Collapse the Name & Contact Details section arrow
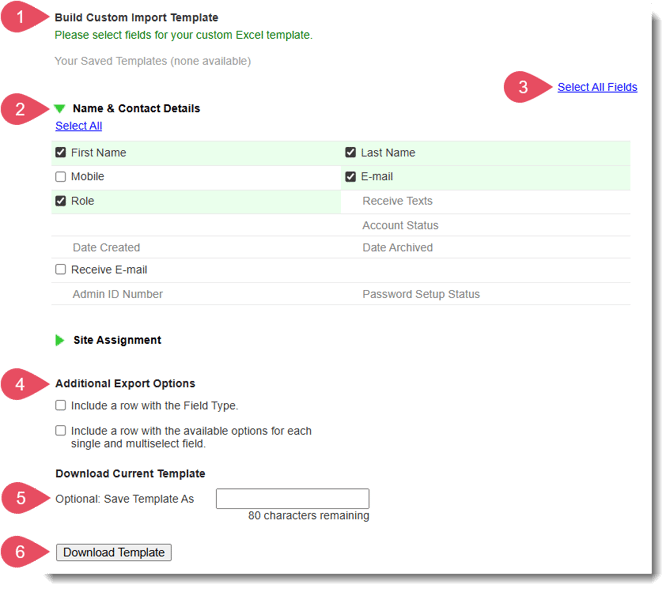The width and height of the screenshot is (670, 592). (x=60, y=109)
